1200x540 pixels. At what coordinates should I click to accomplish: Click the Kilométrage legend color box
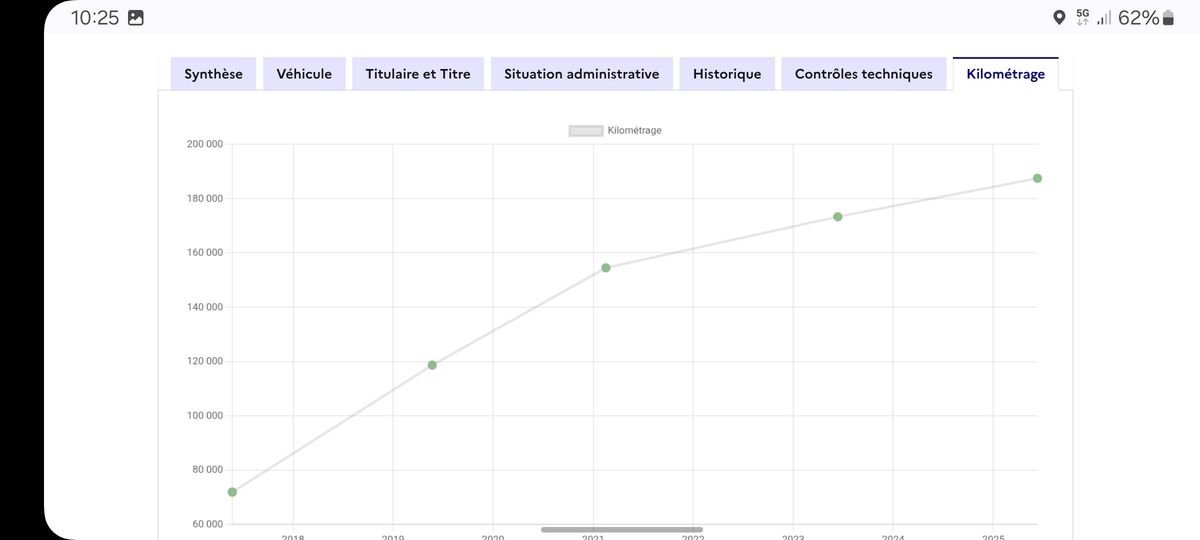tap(585, 131)
